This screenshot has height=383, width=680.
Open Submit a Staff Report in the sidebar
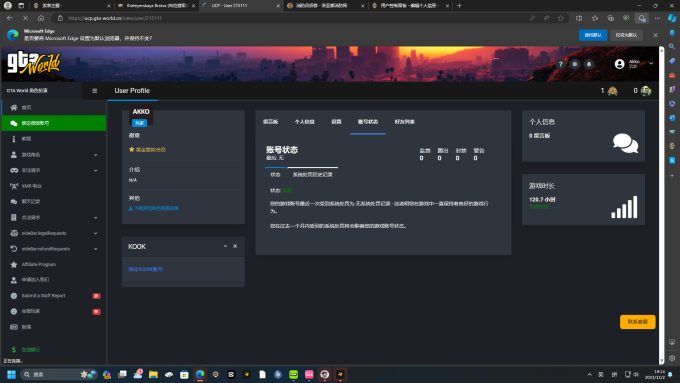pos(53,296)
